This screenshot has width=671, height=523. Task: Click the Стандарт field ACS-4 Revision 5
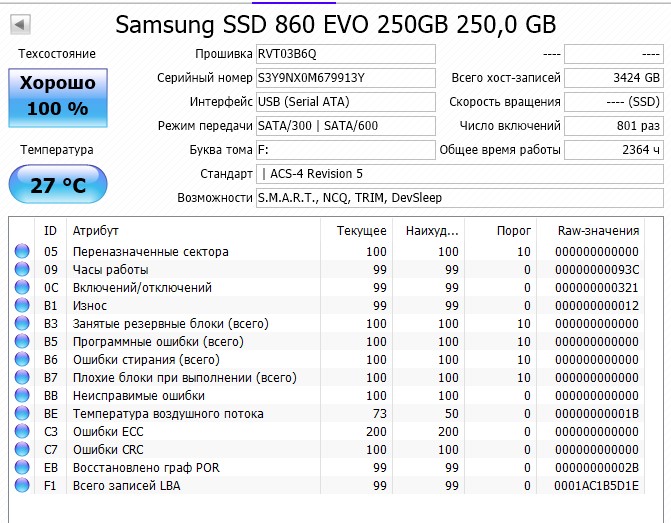click(x=460, y=174)
